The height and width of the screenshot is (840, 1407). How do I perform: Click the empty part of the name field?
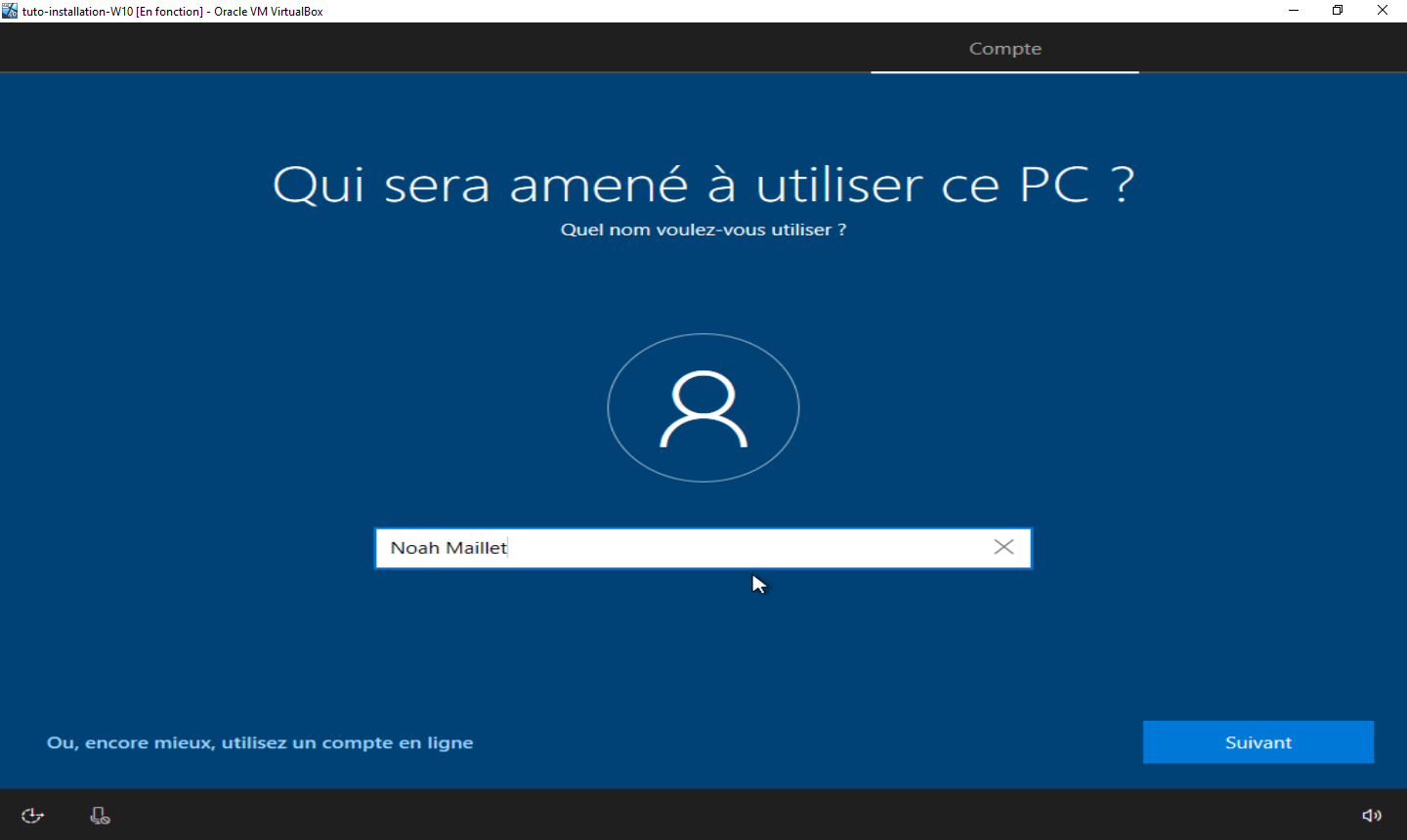click(x=743, y=548)
